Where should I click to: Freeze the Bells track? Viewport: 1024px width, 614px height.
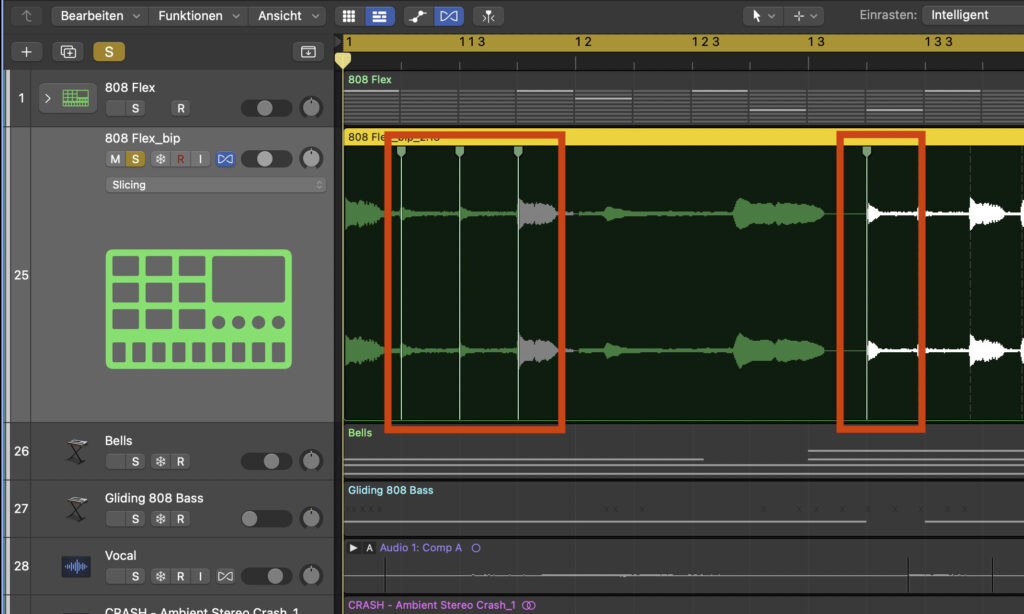click(x=161, y=461)
